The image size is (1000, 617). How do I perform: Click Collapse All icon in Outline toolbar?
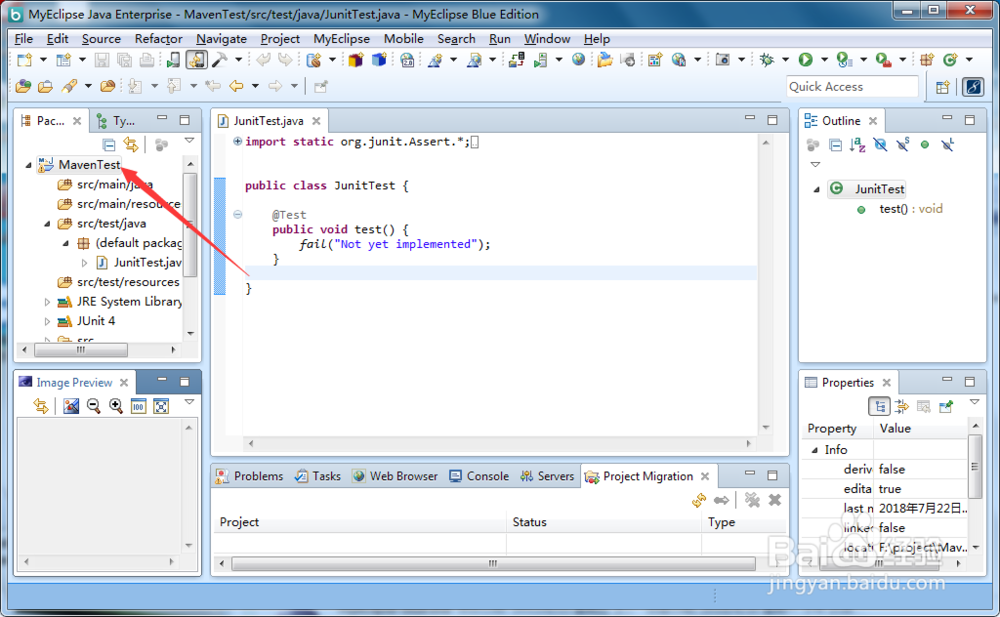835,145
